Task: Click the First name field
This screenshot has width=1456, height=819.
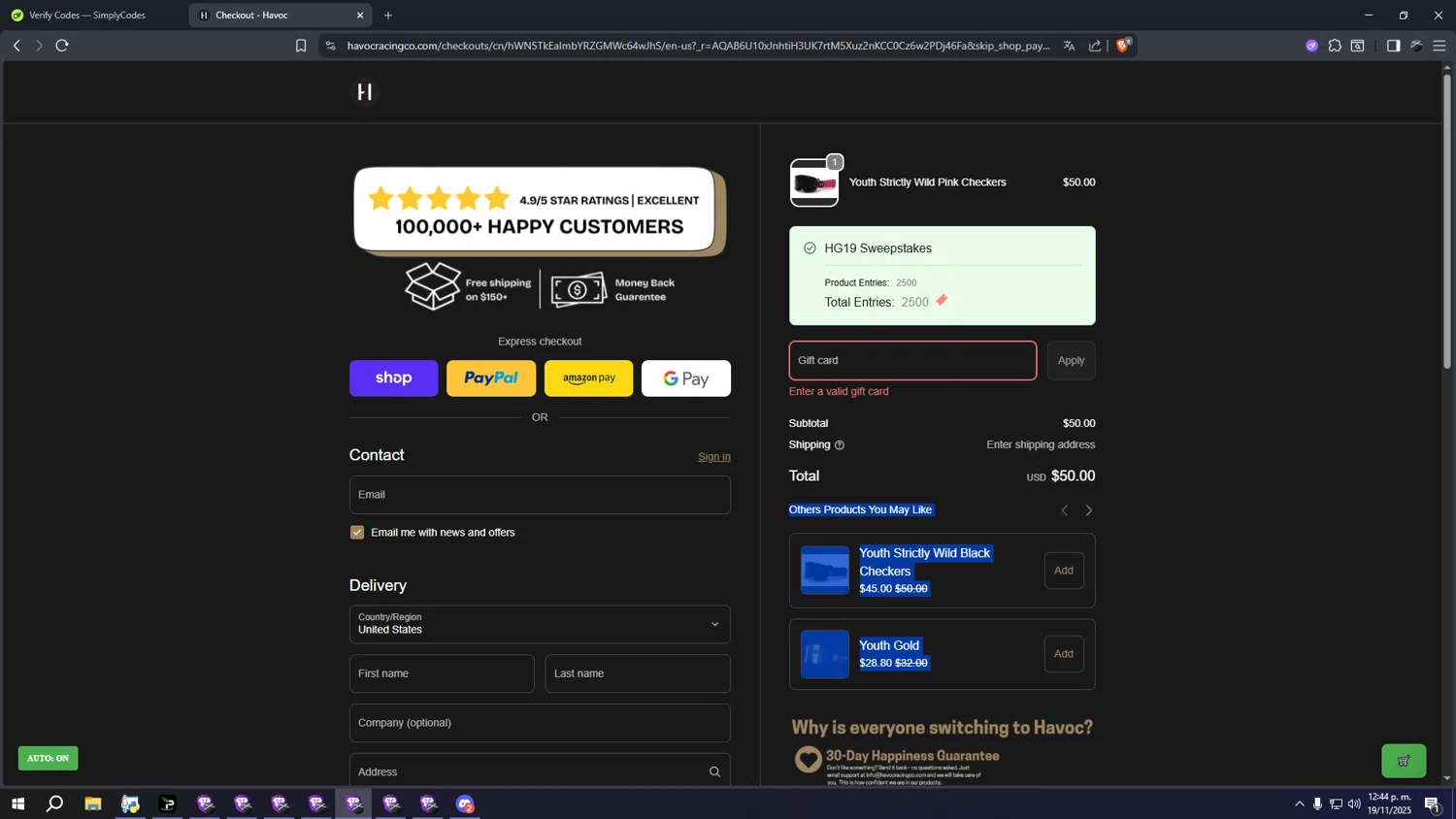Action: tap(442, 673)
